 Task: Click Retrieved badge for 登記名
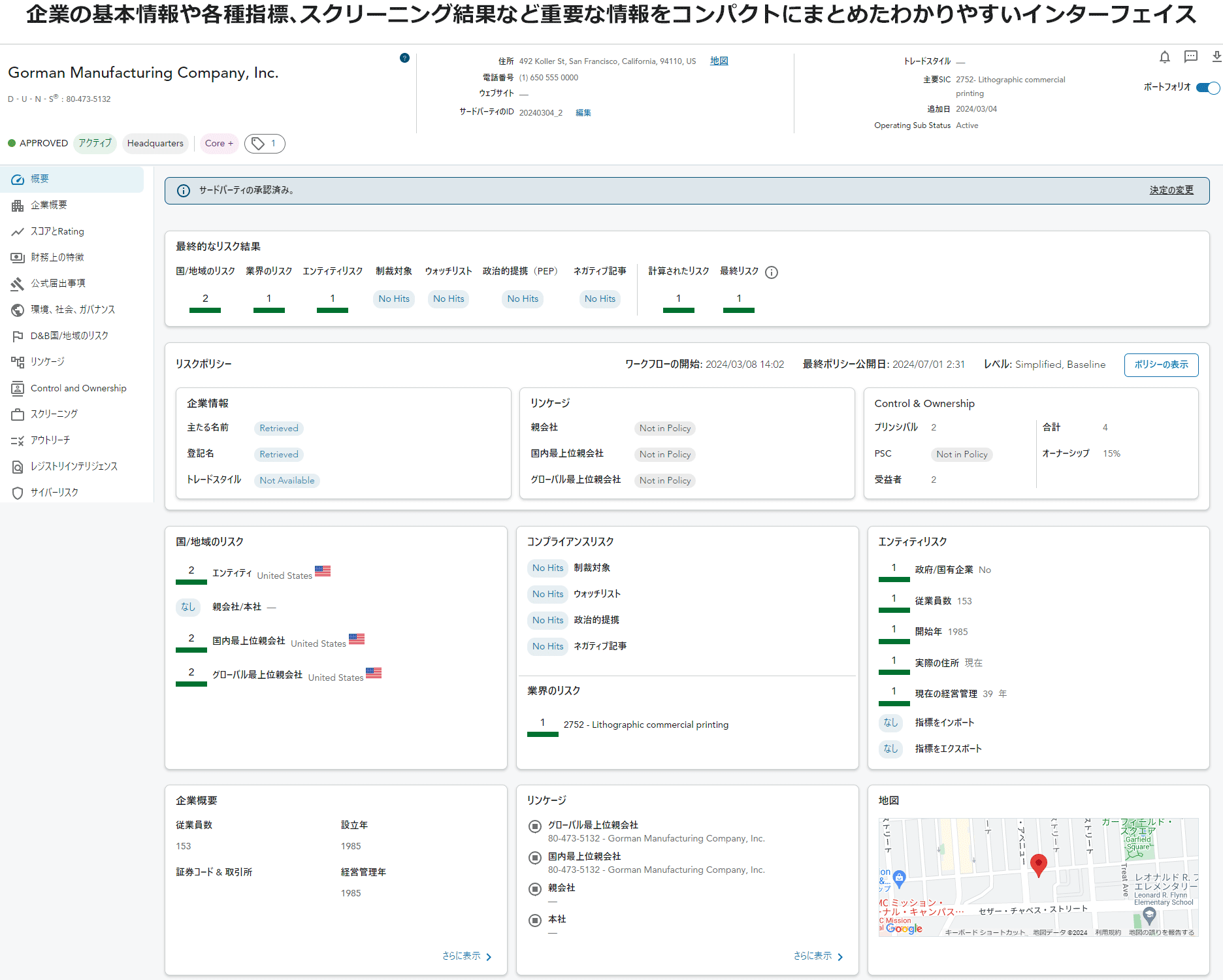[279, 455]
